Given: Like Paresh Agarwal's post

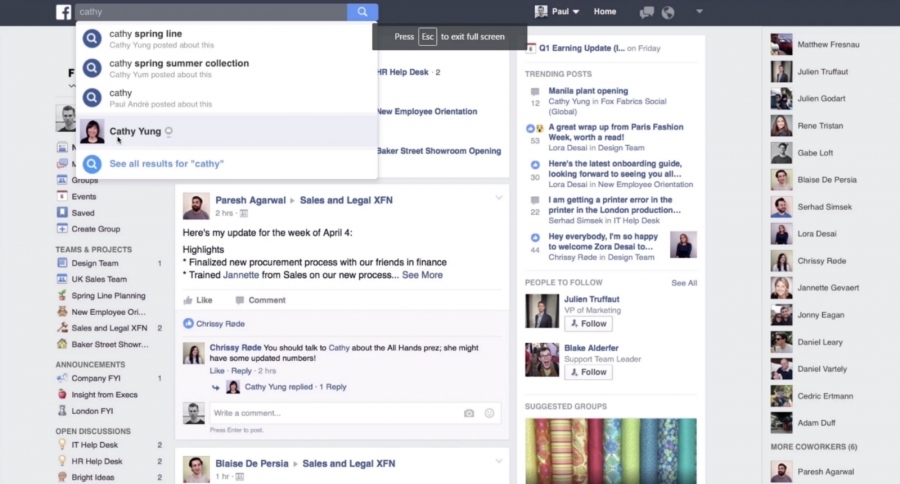Looking at the screenshot, I should pos(198,300).
